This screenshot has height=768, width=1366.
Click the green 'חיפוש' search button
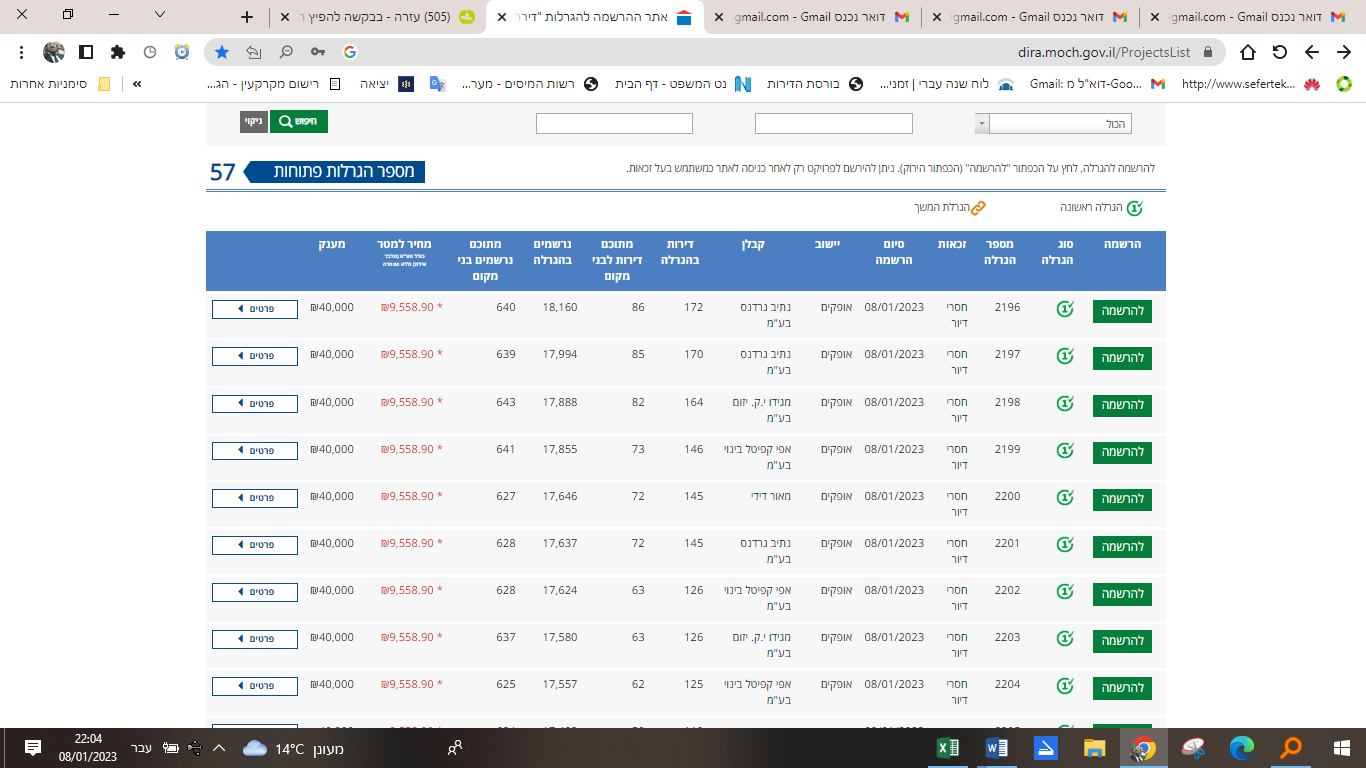click(298, 122)
